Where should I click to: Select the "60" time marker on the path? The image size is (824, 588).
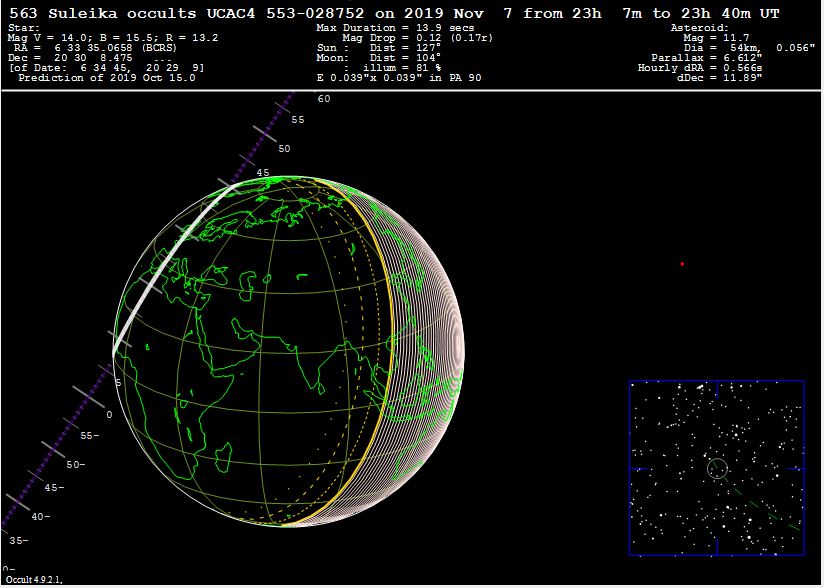(x=323, y=99)
